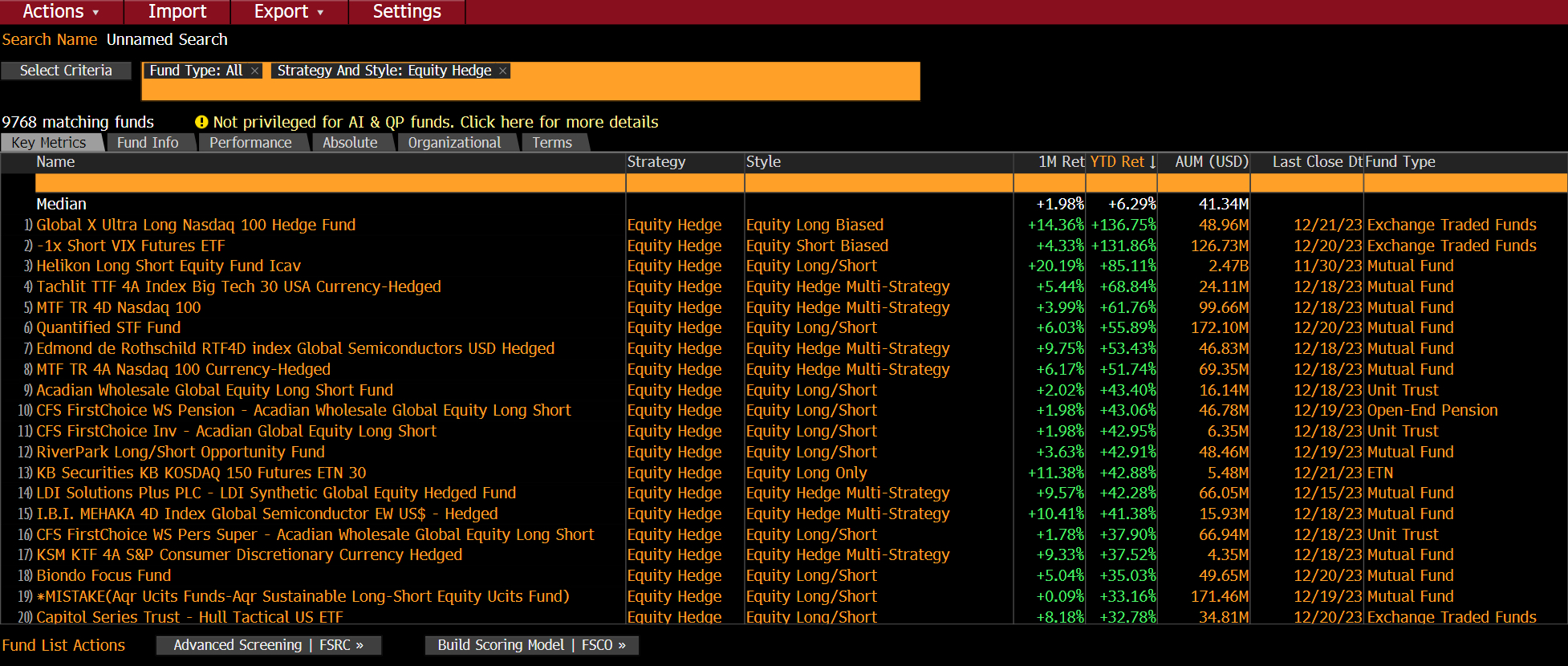Click the AUM column filter field
1568x666 pixels.
1204,183
